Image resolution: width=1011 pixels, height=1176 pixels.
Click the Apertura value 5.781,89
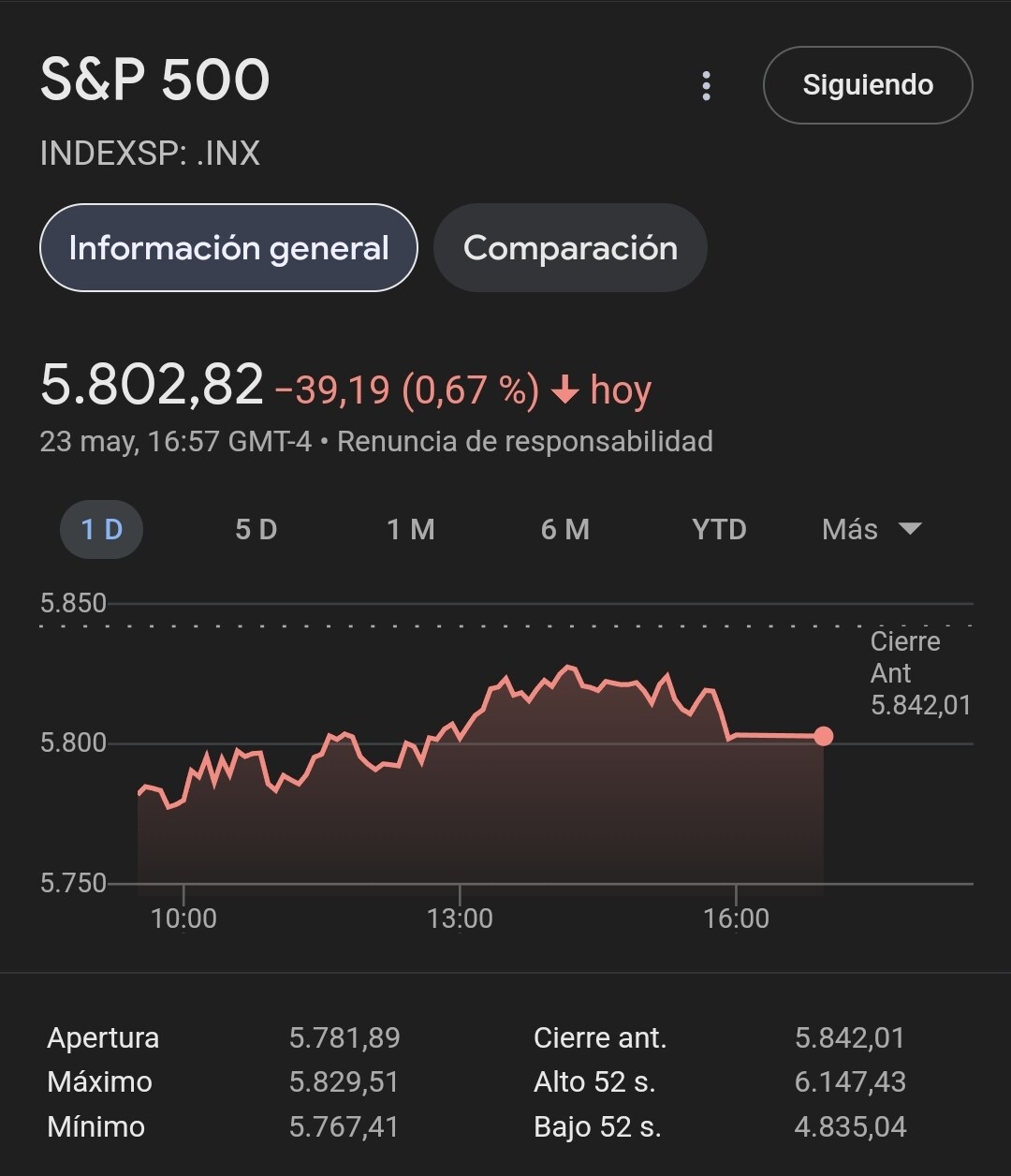(344, 1037)
